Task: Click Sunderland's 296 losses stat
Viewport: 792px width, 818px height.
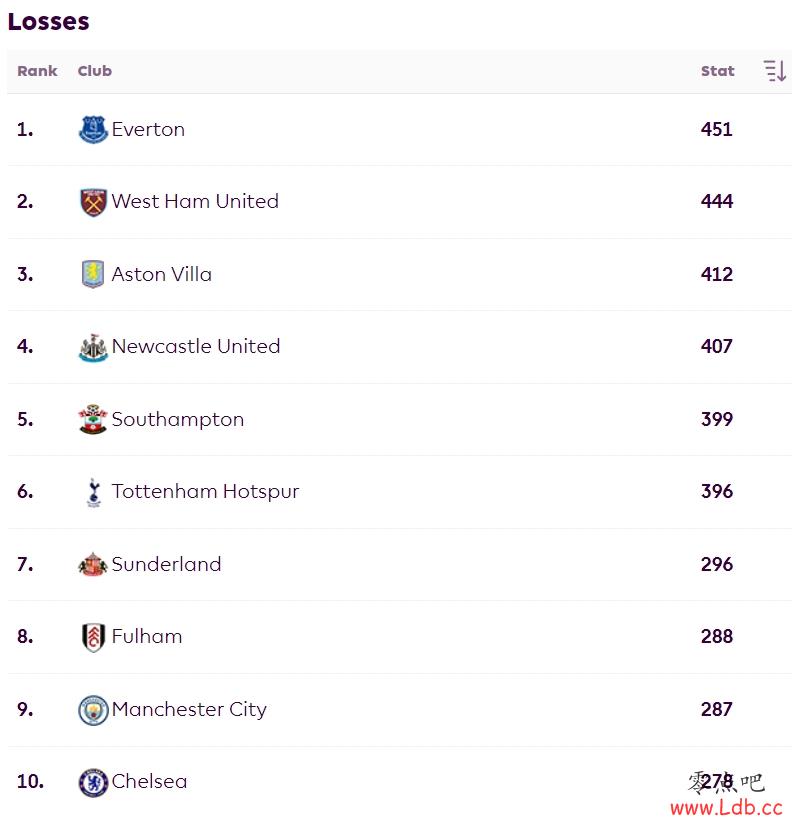Action: click(x=717, y=564)
